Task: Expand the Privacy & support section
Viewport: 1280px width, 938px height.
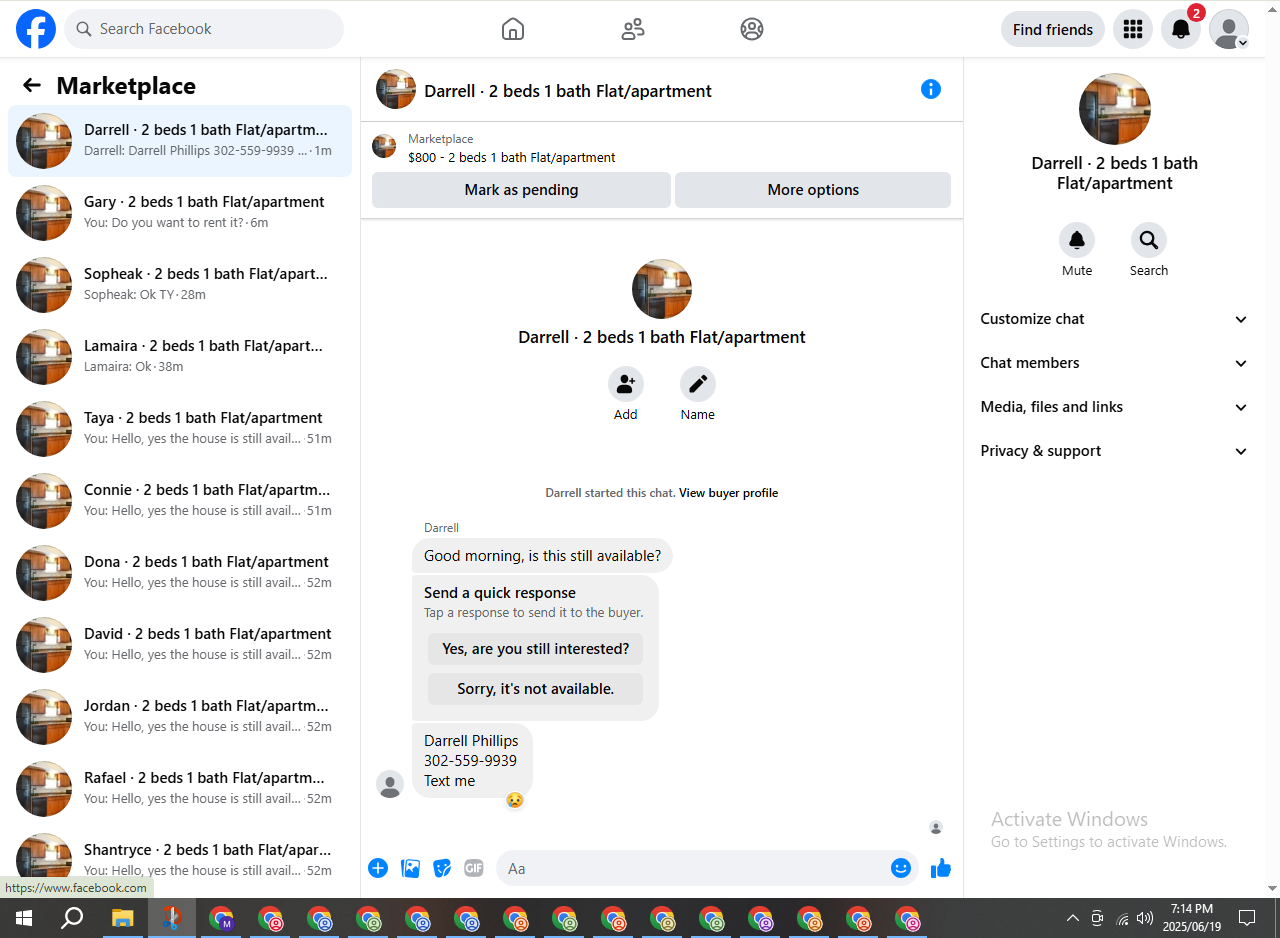Action: tap(1114, 451)
